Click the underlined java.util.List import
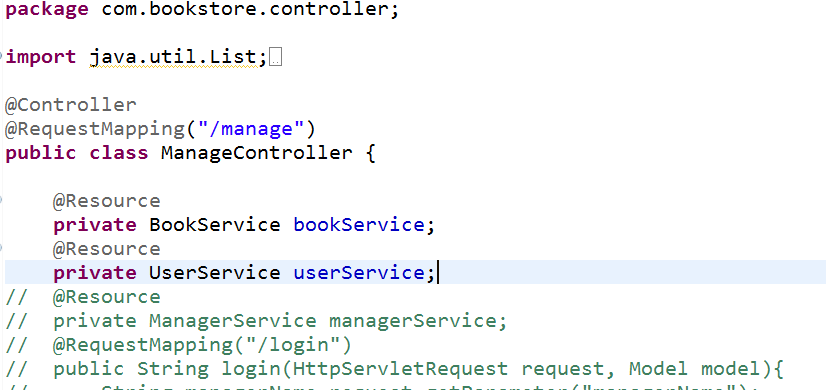Viewport: 826px width, 390px height. tap(173, 57)
